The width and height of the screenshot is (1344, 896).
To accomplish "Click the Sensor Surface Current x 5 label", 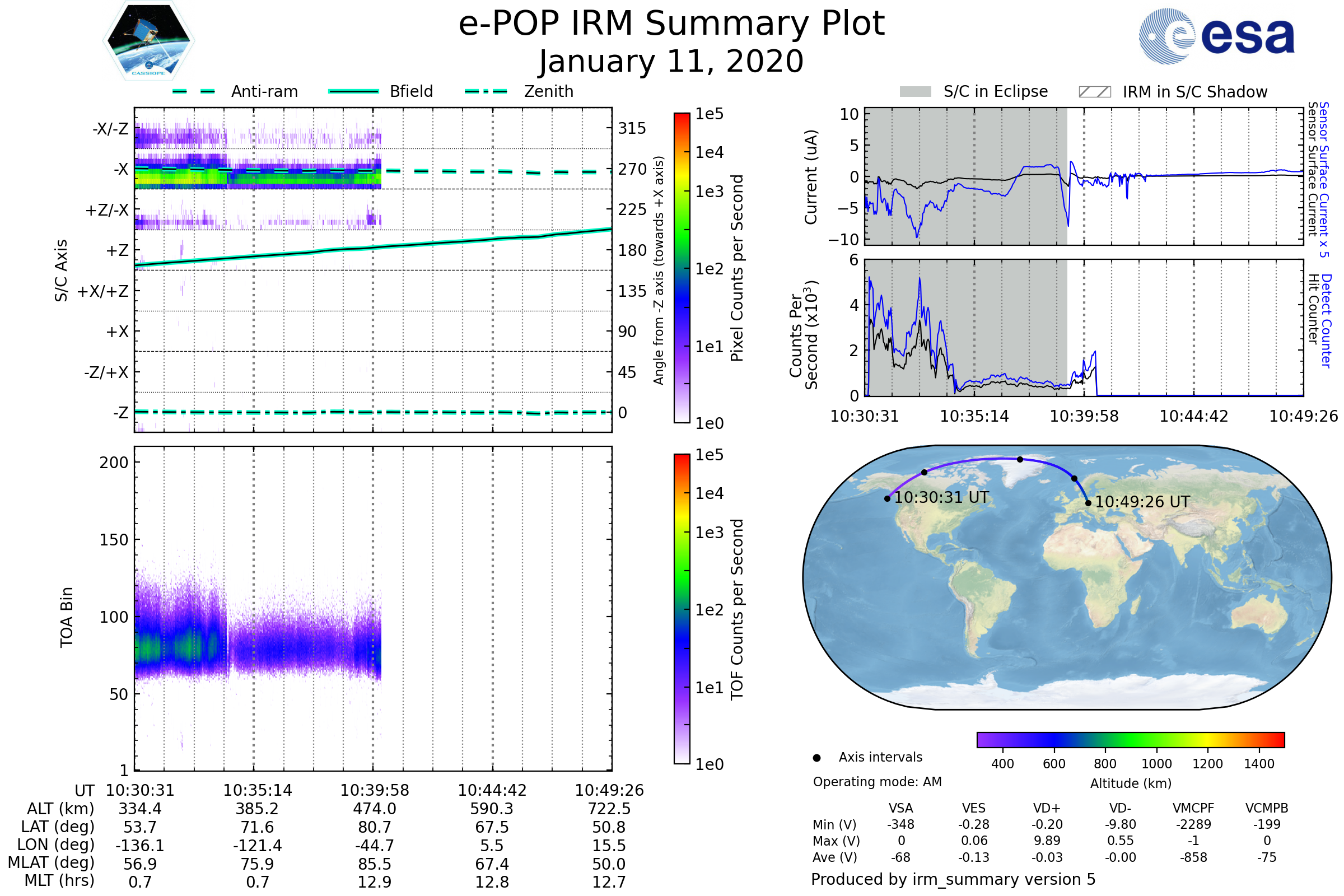I will pyautogui.click(x=1324, y=179).
